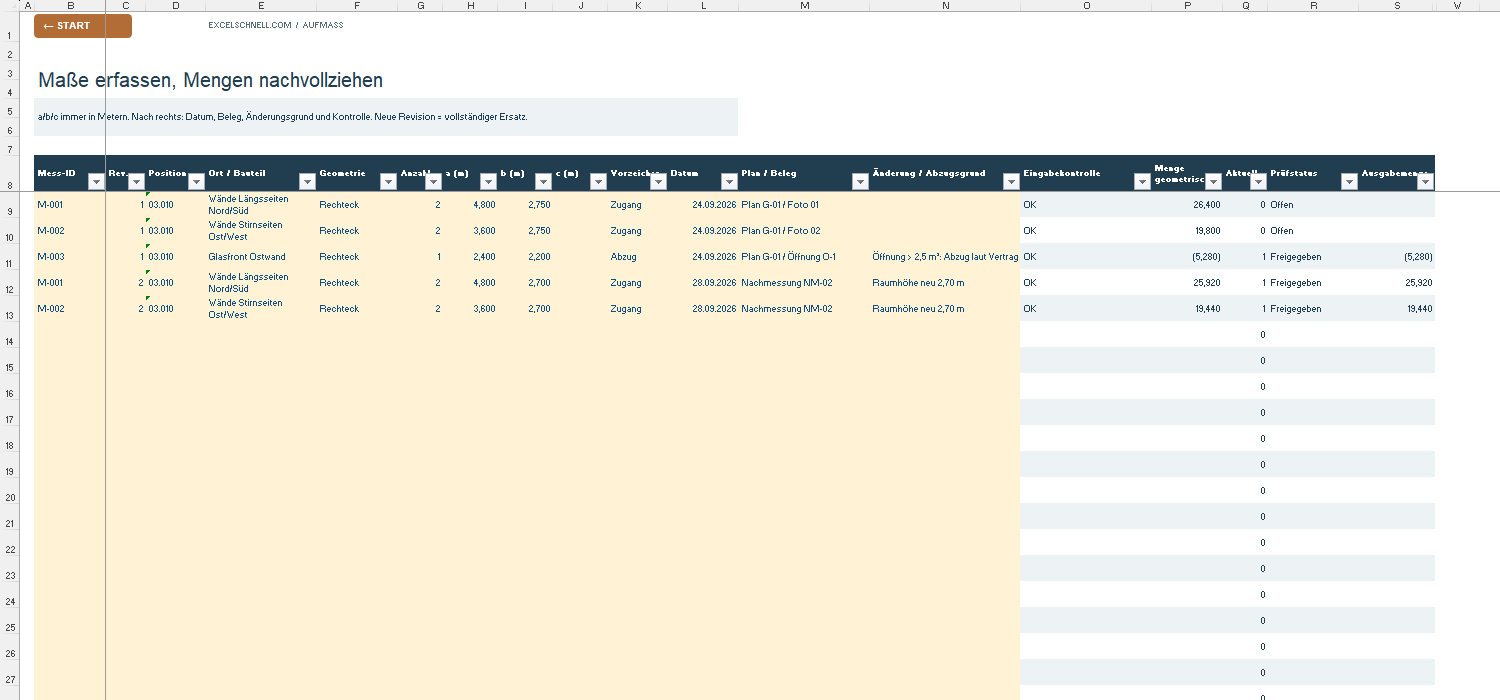
Task: Select the 'Rechteck' Geometrie cell in row 11
Action: coord(357,257)
